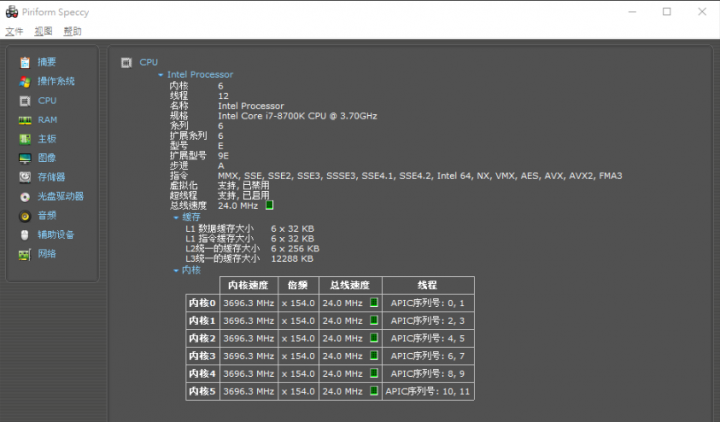Click the green bus speed indicator for 内核4
Screen dimensions: 720x422
tap(374, 373)
